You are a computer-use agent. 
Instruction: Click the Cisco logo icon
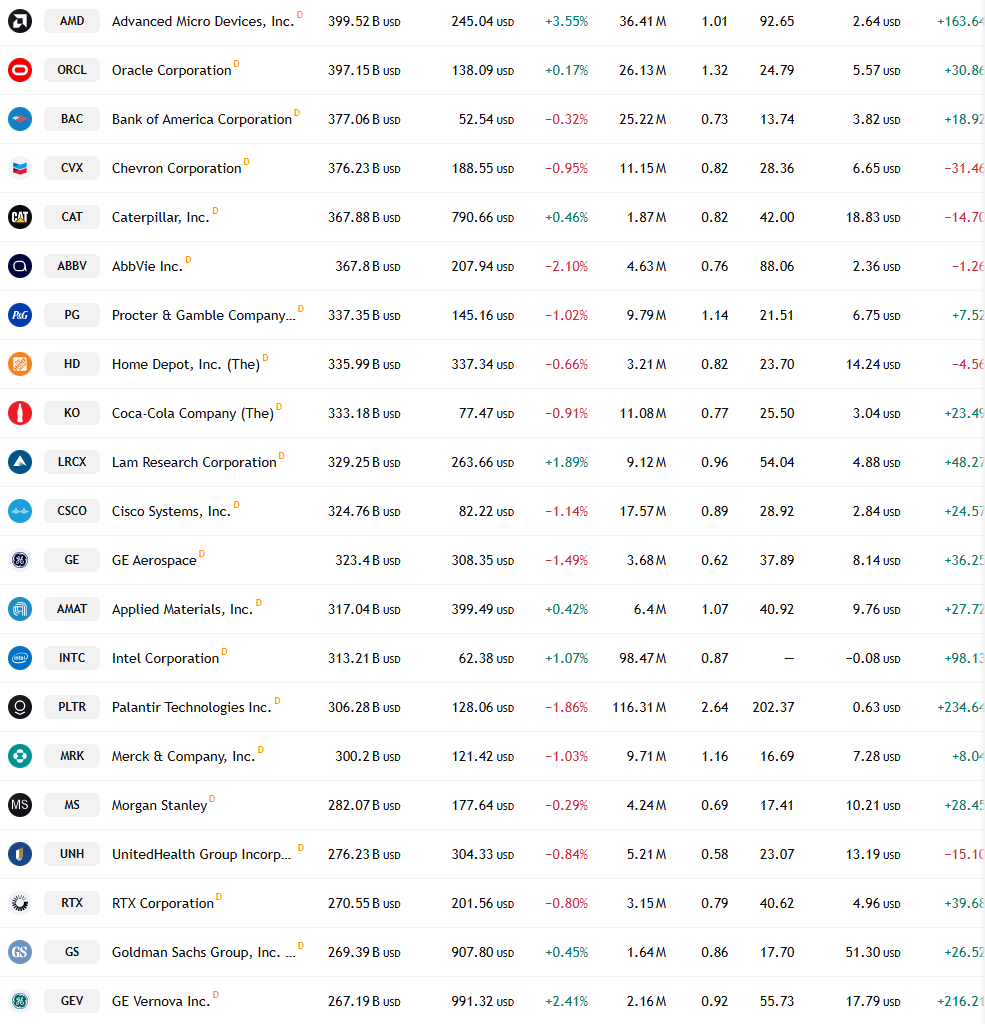pyautogui.click(x=20, y=511)
